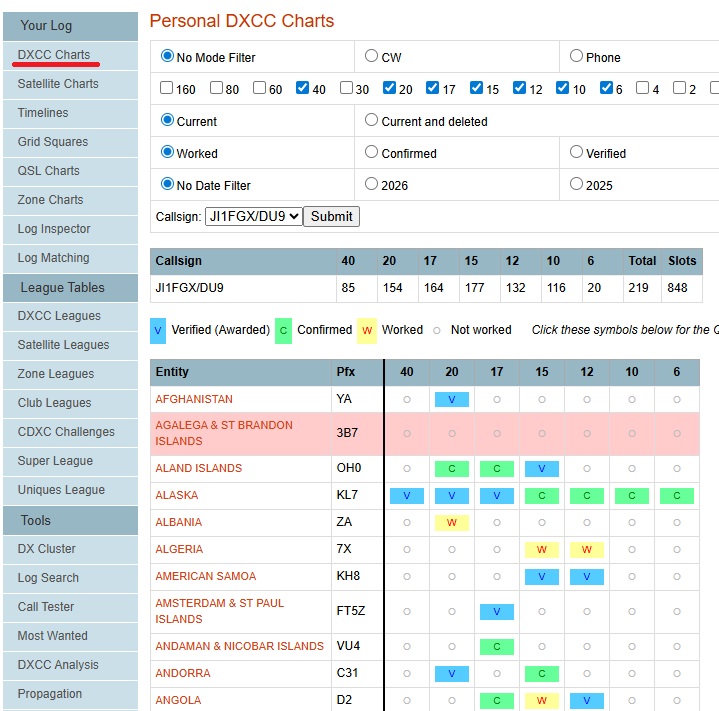
Task: Select the CW mode filter
Action: [372, 57]
